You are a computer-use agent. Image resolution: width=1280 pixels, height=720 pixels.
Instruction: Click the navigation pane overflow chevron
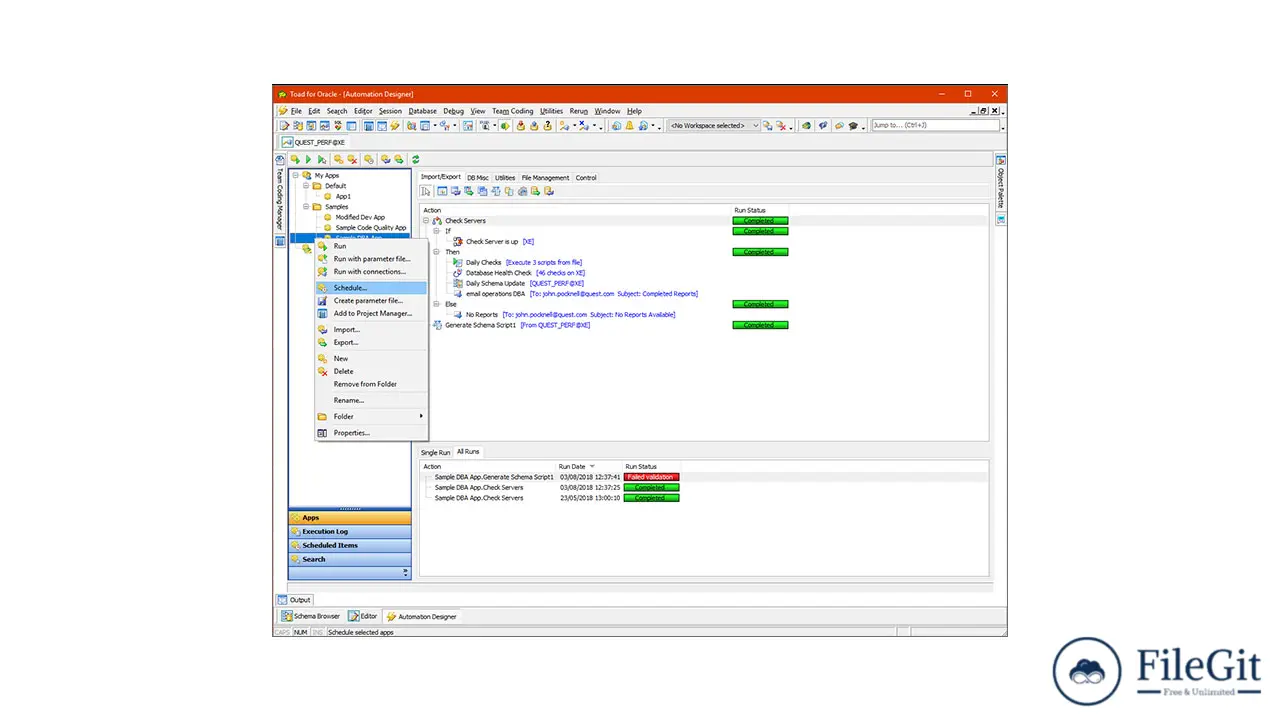point(405,573)
